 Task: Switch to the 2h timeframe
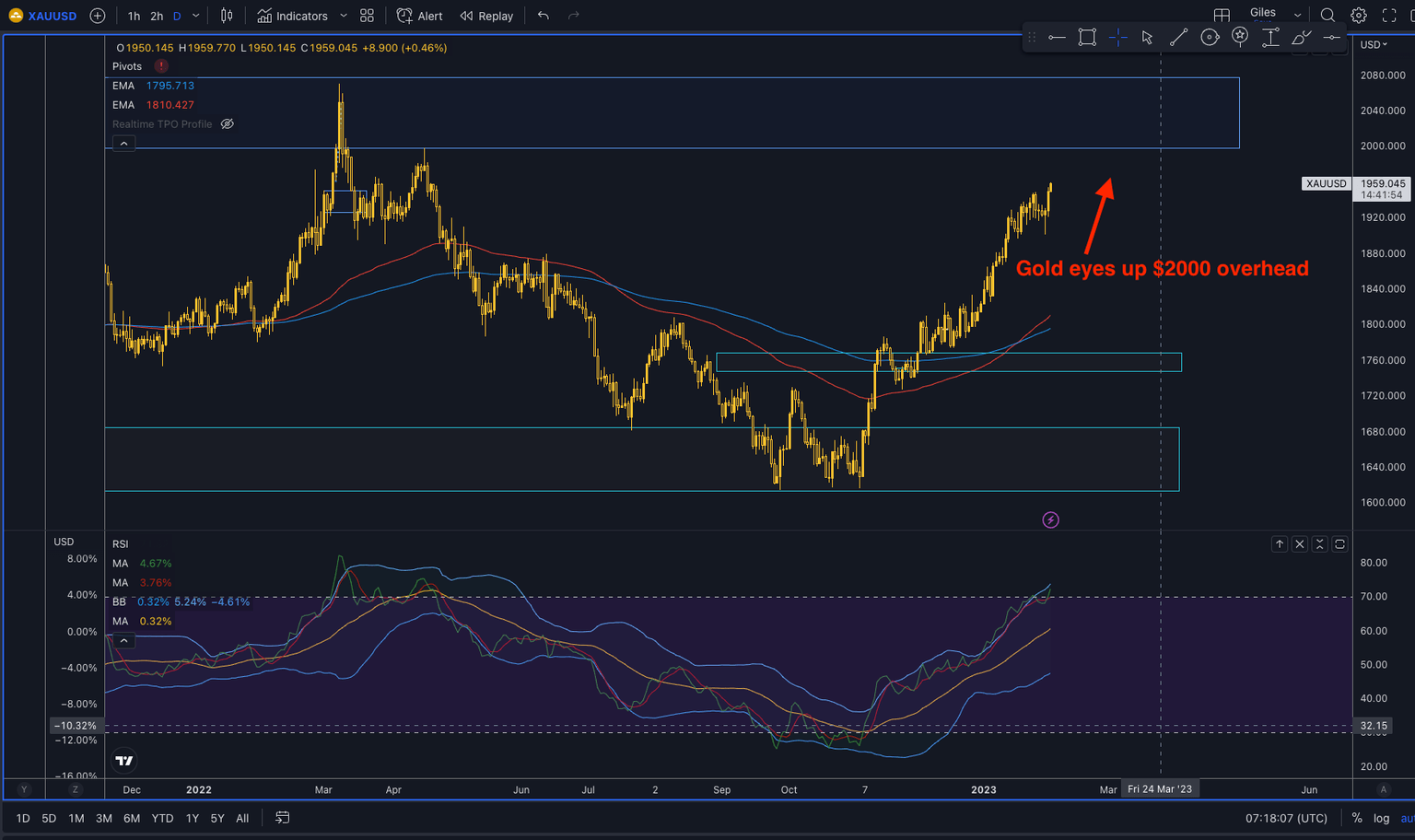[x=157, y=16]
